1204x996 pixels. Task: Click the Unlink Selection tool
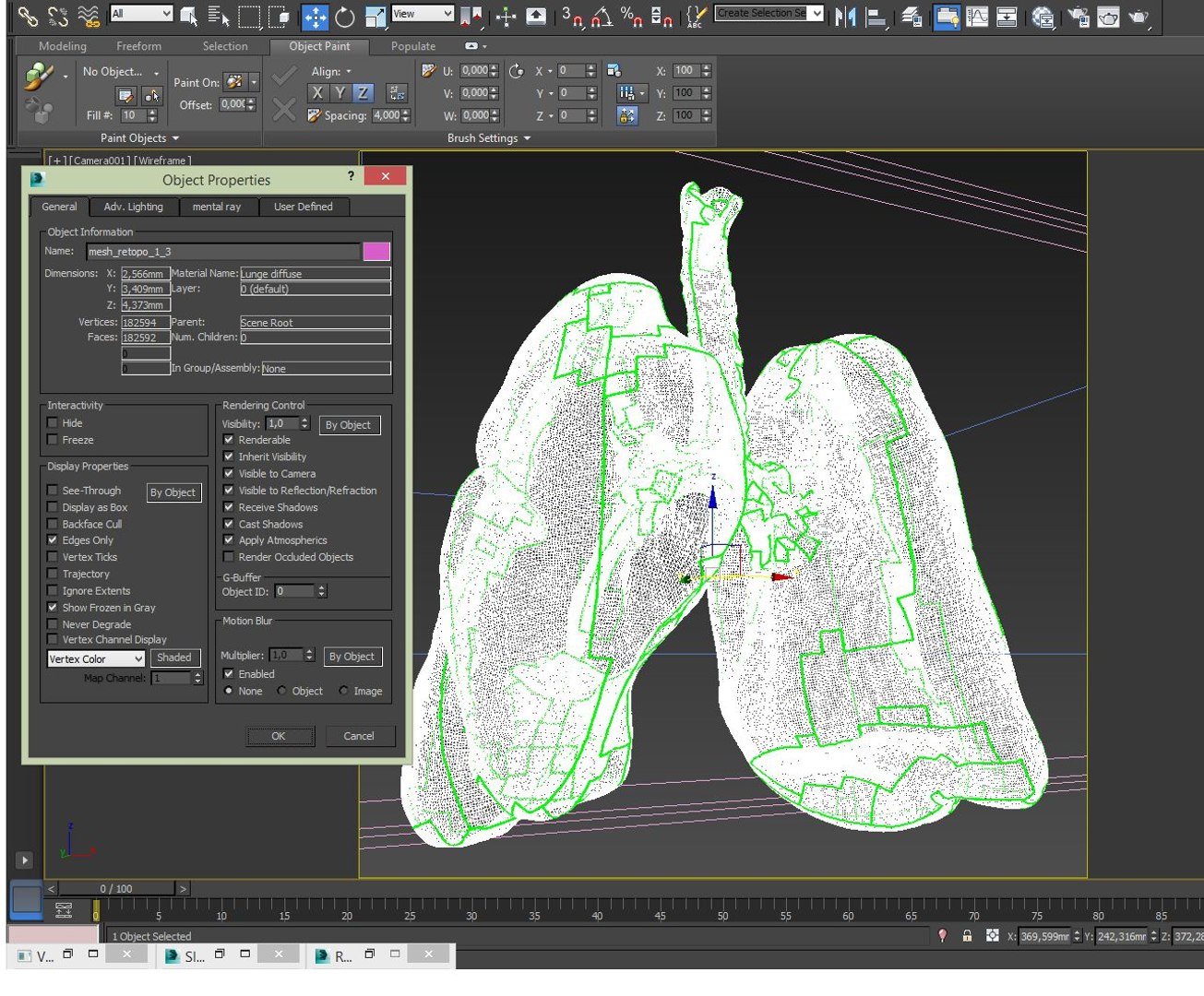click(58, 16)
